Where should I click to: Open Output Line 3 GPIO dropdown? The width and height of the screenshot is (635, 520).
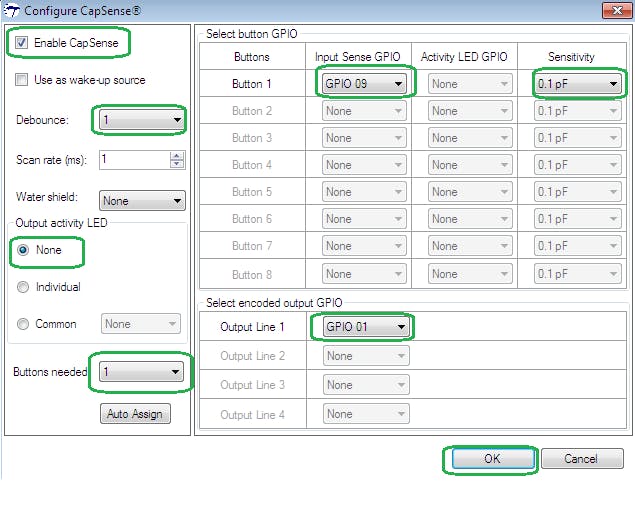click(366, 385)
